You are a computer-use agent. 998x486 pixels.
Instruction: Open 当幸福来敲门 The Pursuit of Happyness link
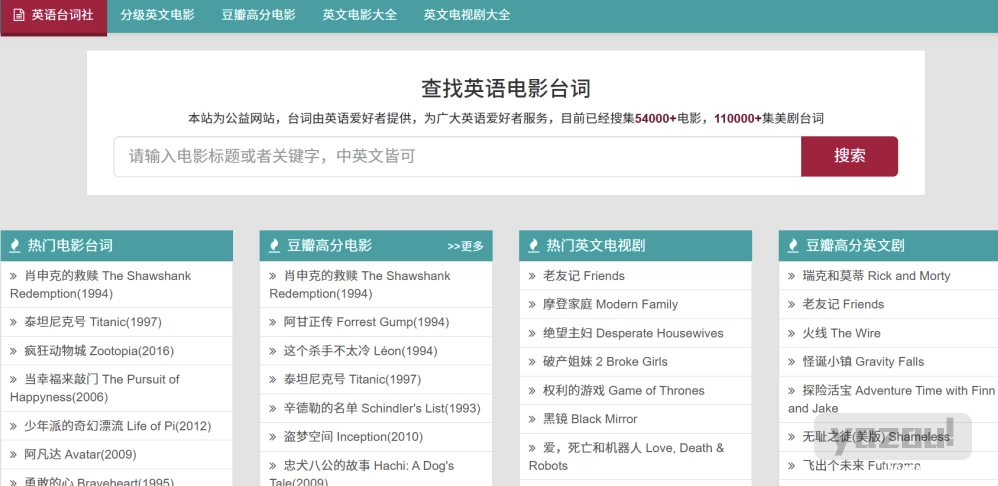point(94,388)
